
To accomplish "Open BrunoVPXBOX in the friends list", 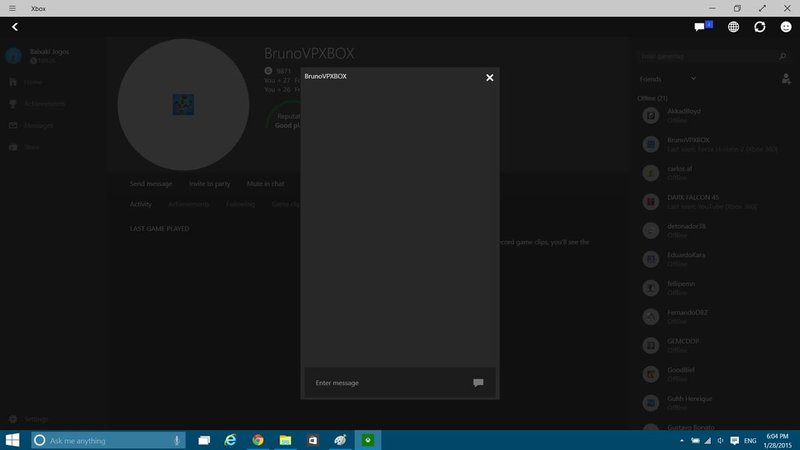I will 714,144.
